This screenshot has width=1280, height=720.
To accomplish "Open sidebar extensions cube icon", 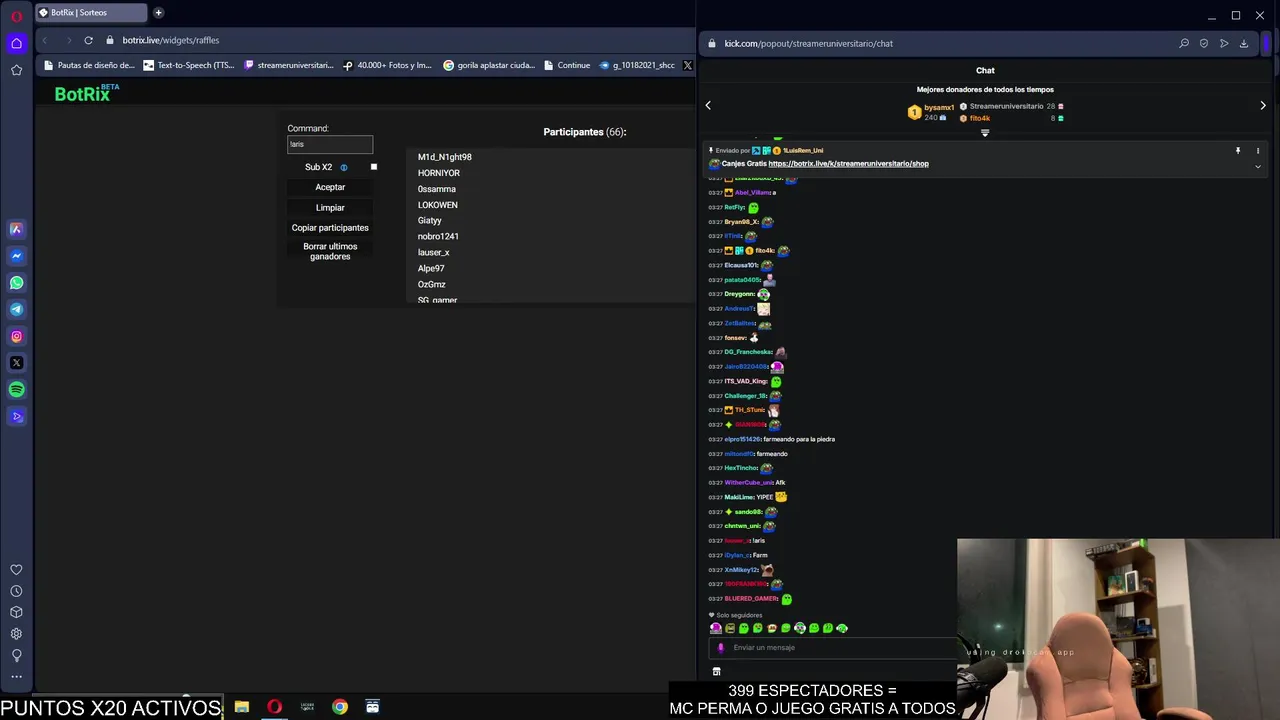I will click(x=16, y=612).
